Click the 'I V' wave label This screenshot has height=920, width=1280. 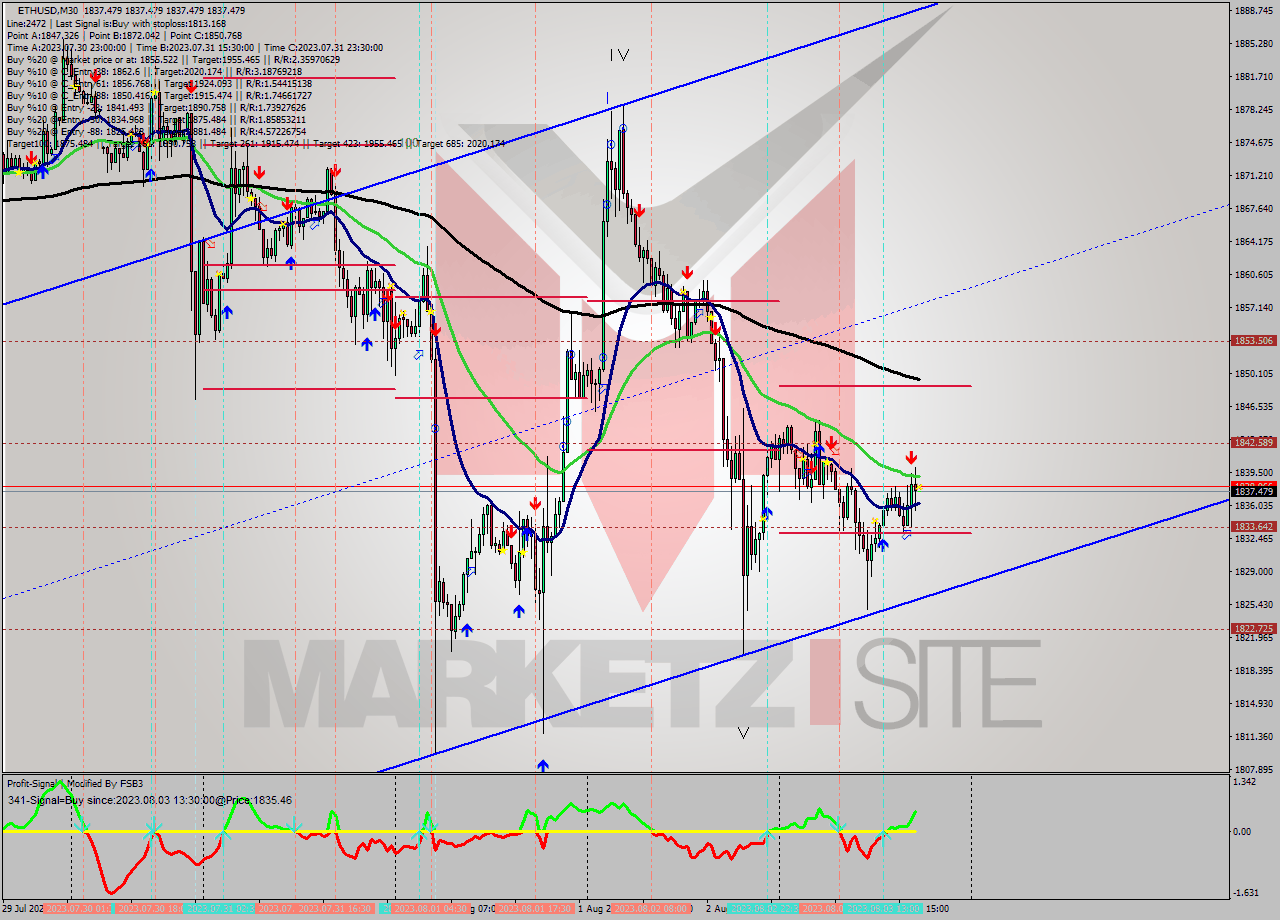[x=619, y=56]
